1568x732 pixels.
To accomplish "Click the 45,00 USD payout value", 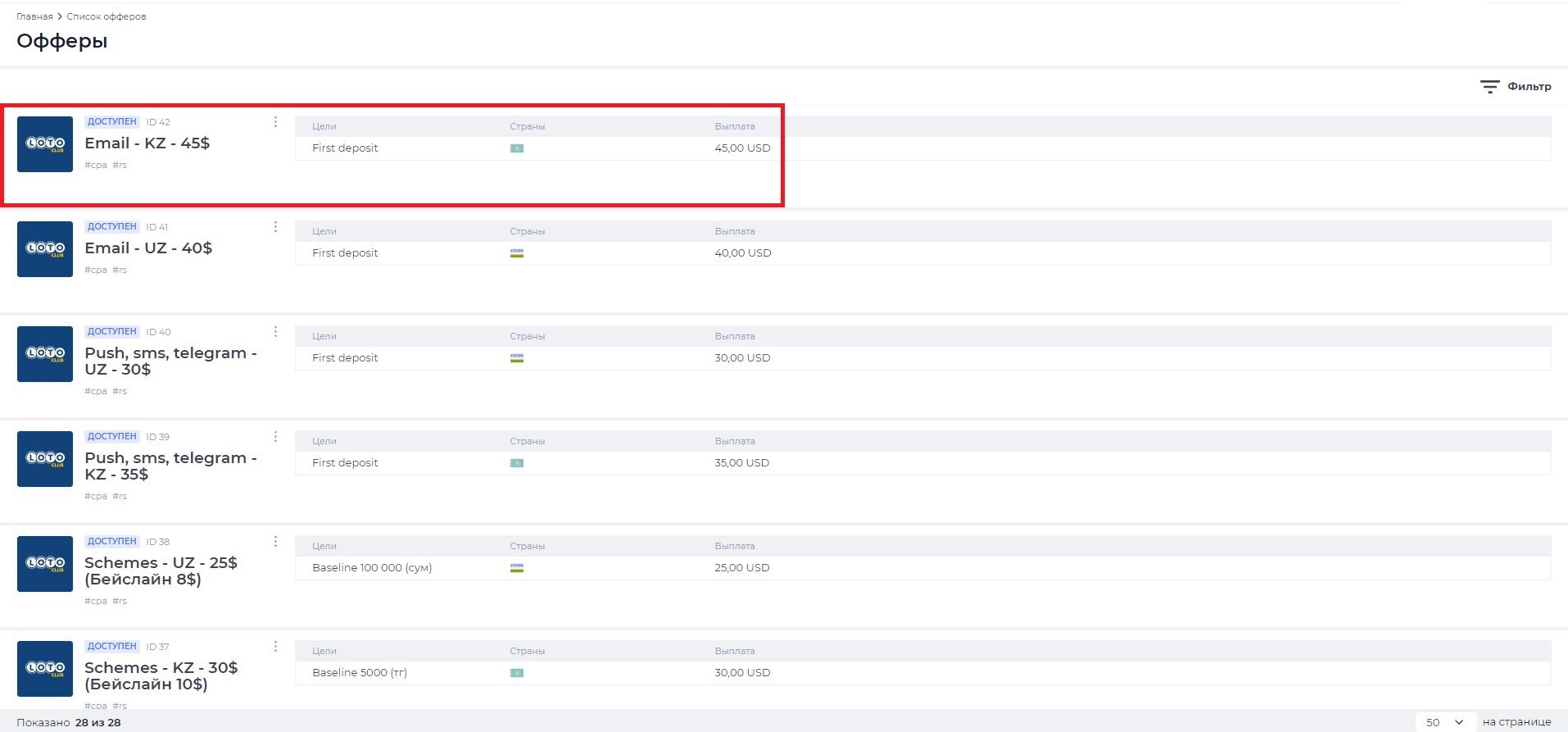I will 742,148.
